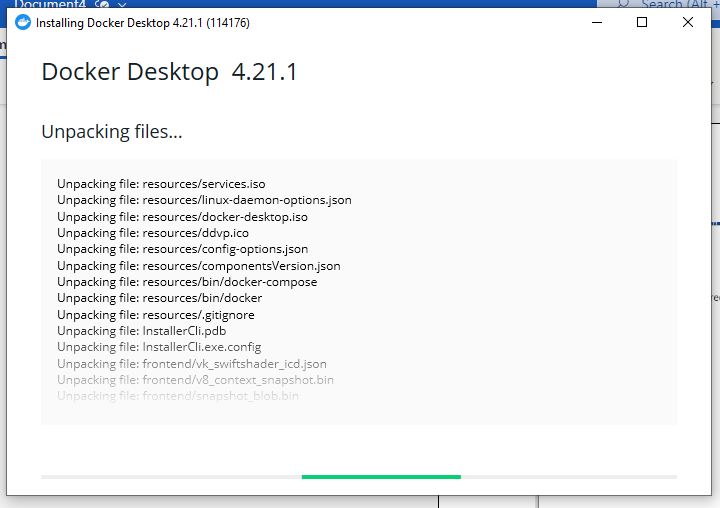This screenshot has height=508, width=720.
Task: Click the "Docker Desktop 4.21.1" heading
Action: [x=169, y=72]
